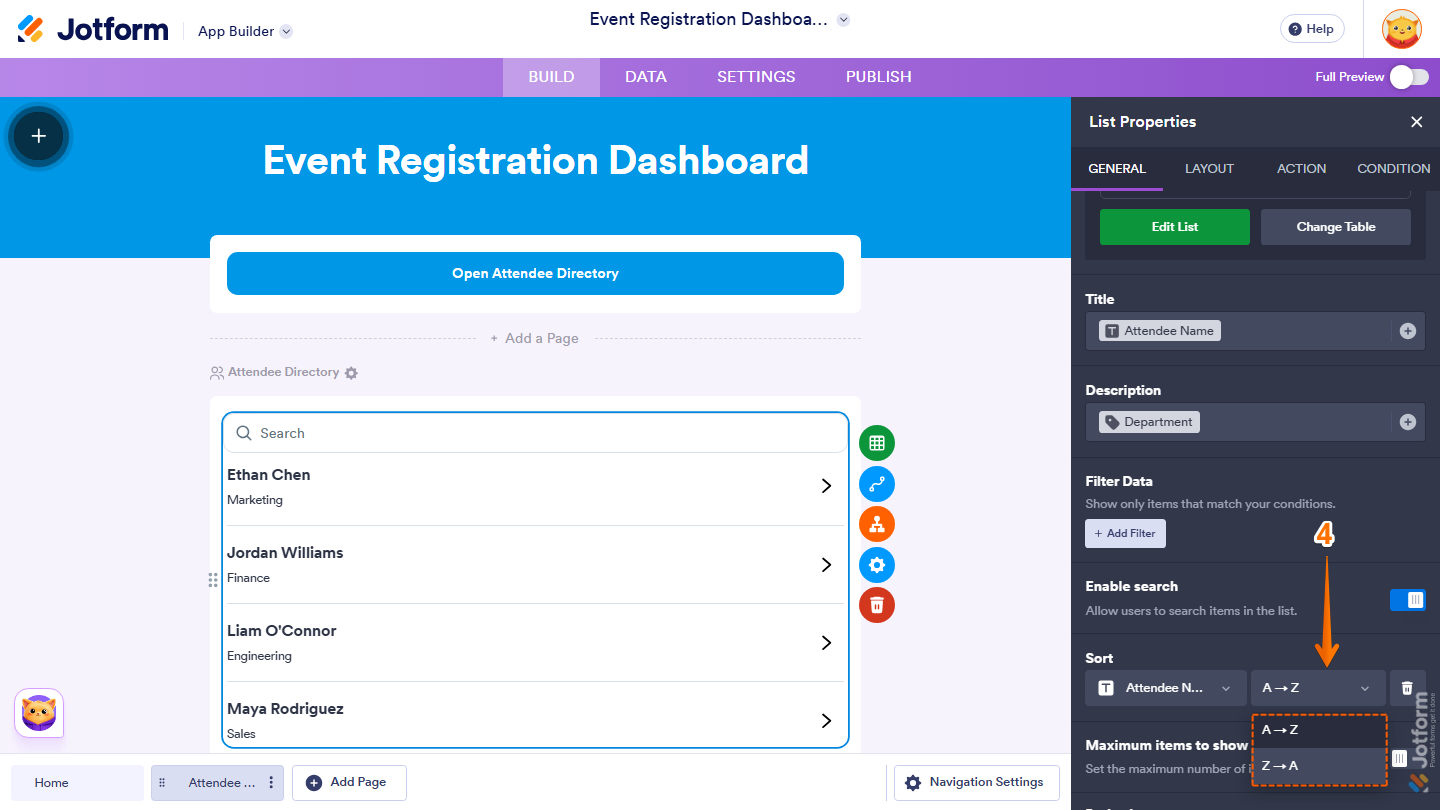The height and width of the screenshot is (810, 1440).
Task: Add a field to Title
Action: pos(1408,331)
